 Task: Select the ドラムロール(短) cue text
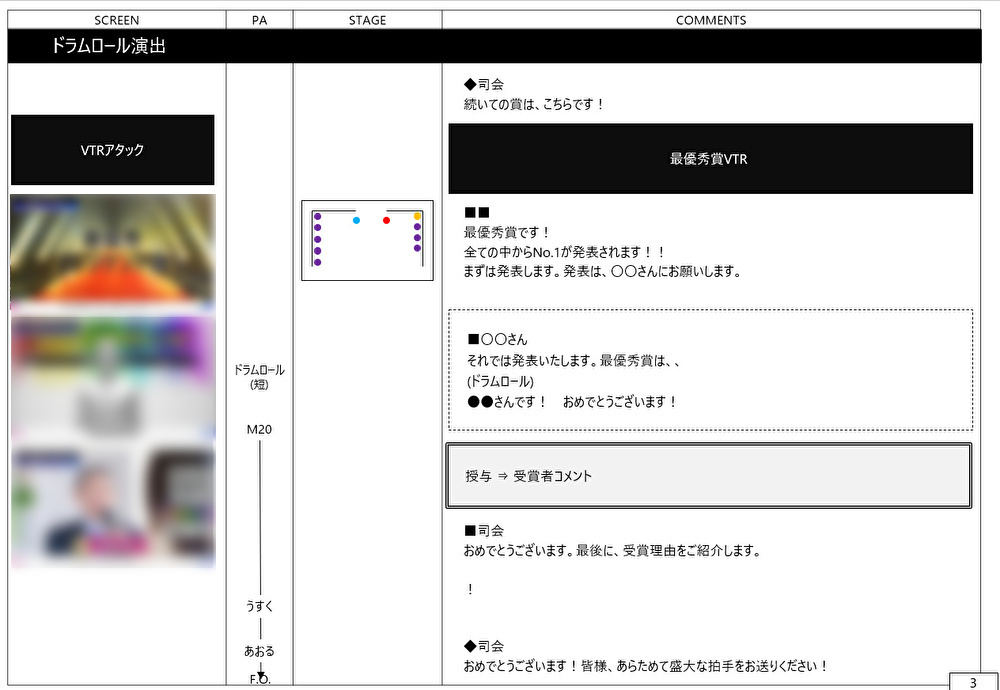point(259,377)
